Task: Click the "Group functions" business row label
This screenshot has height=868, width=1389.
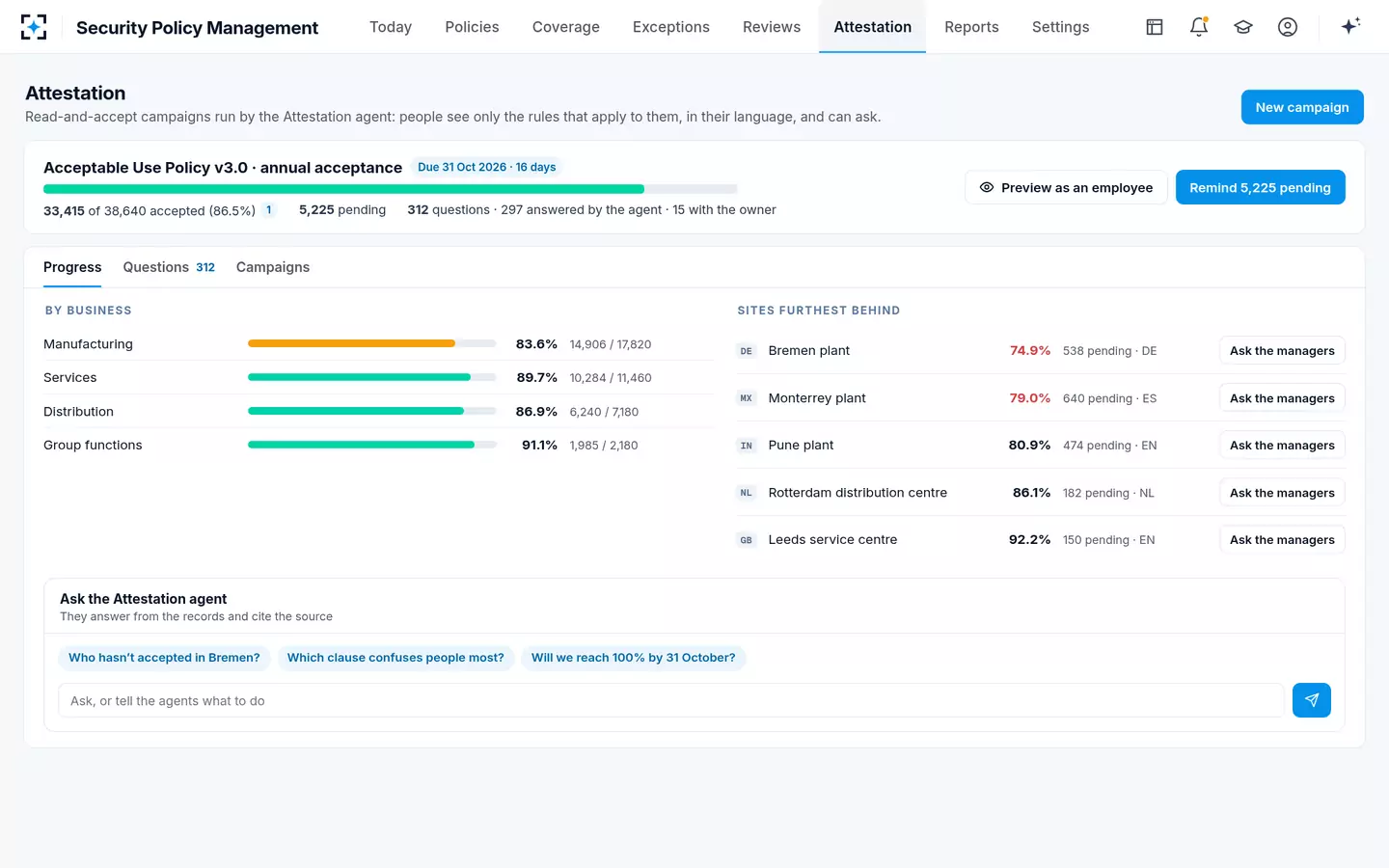Action: click(x=93, y=445)
